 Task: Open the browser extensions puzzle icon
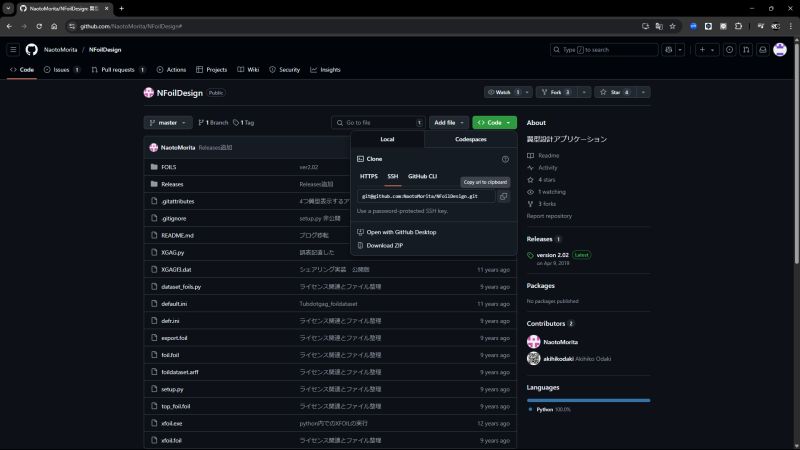pos(738,26)
